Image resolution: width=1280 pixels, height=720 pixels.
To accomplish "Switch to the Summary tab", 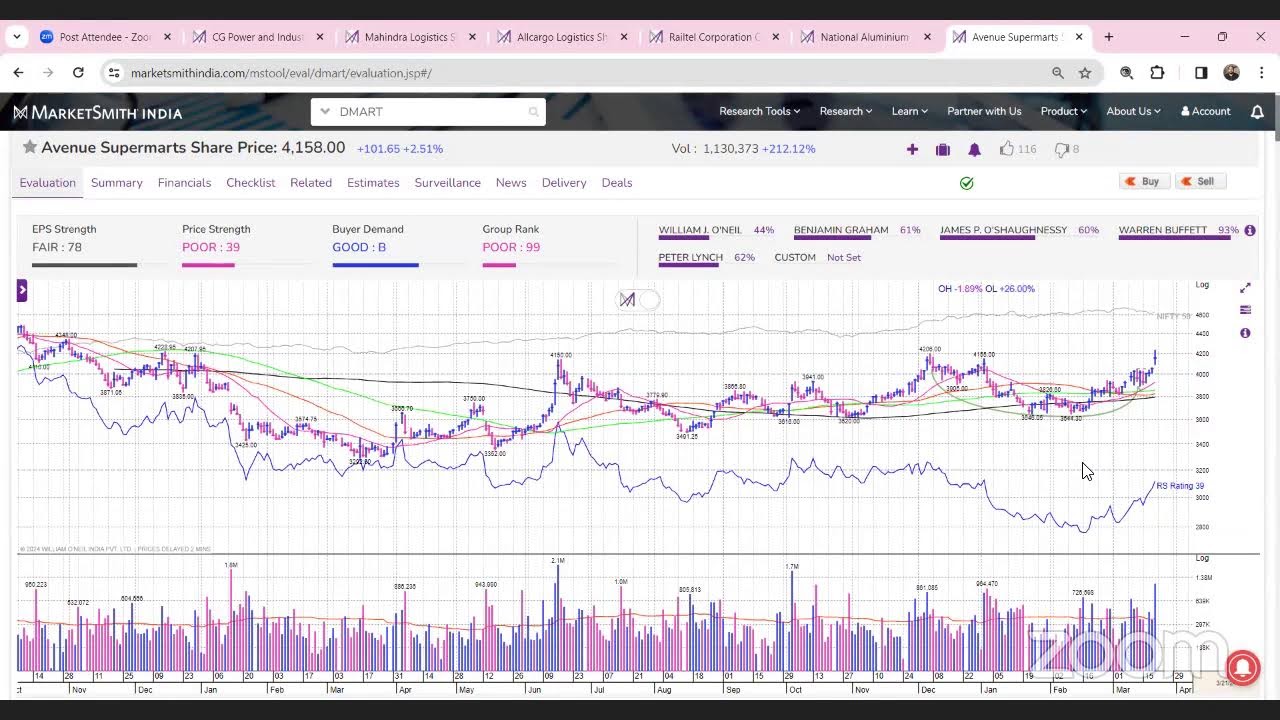I will pos(117,183).
